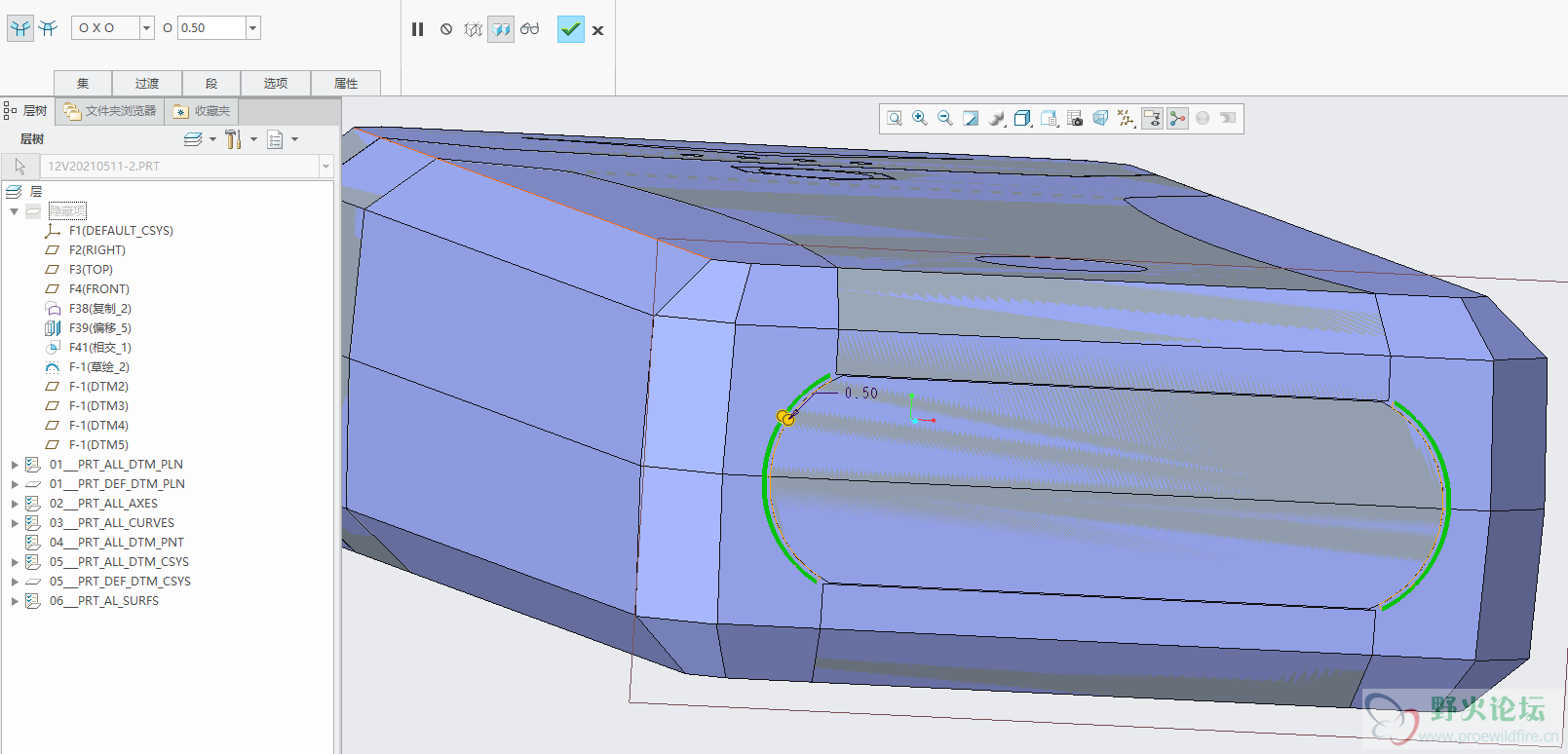This screenshot has height=754, width=1568.
Task: Click the no-preview circle-slash icon
Action: tap(446, 29)
